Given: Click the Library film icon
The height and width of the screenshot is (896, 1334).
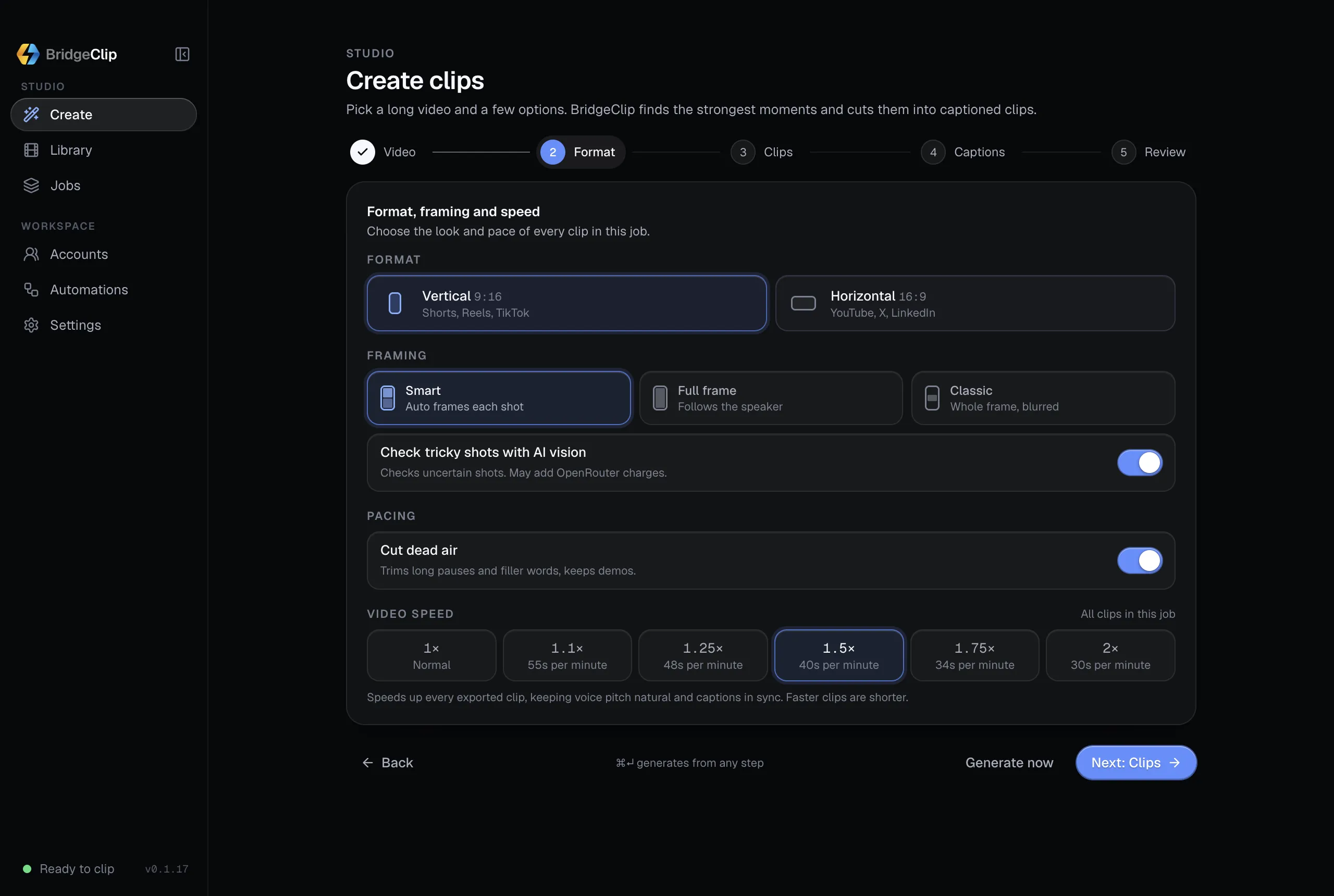Looking at the screenshot, I should pos(31,150).
